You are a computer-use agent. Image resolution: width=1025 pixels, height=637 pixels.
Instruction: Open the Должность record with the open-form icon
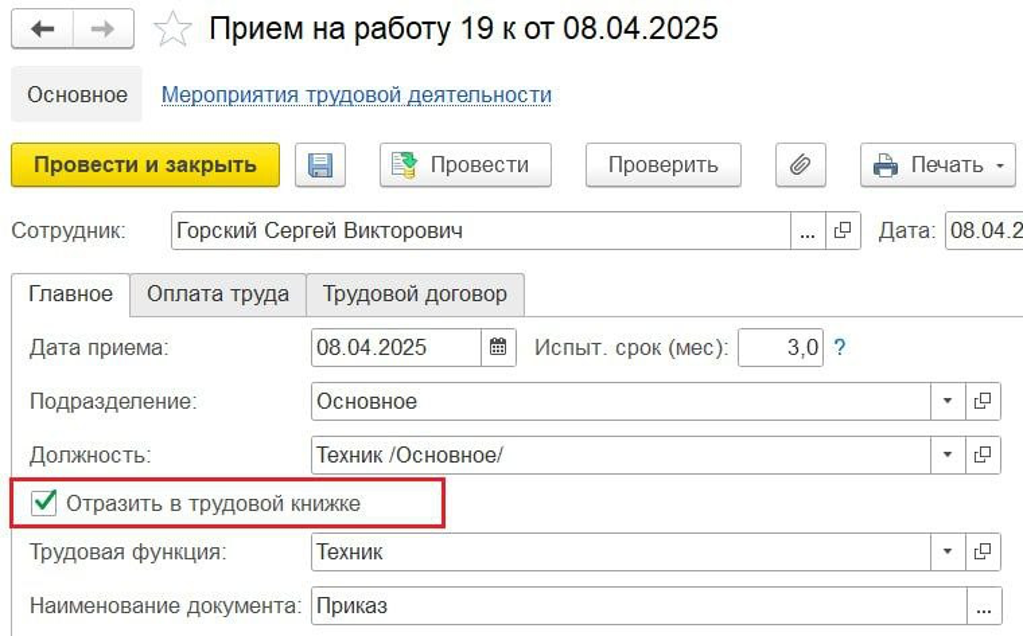pyautogui.click(x=983, y=455)
